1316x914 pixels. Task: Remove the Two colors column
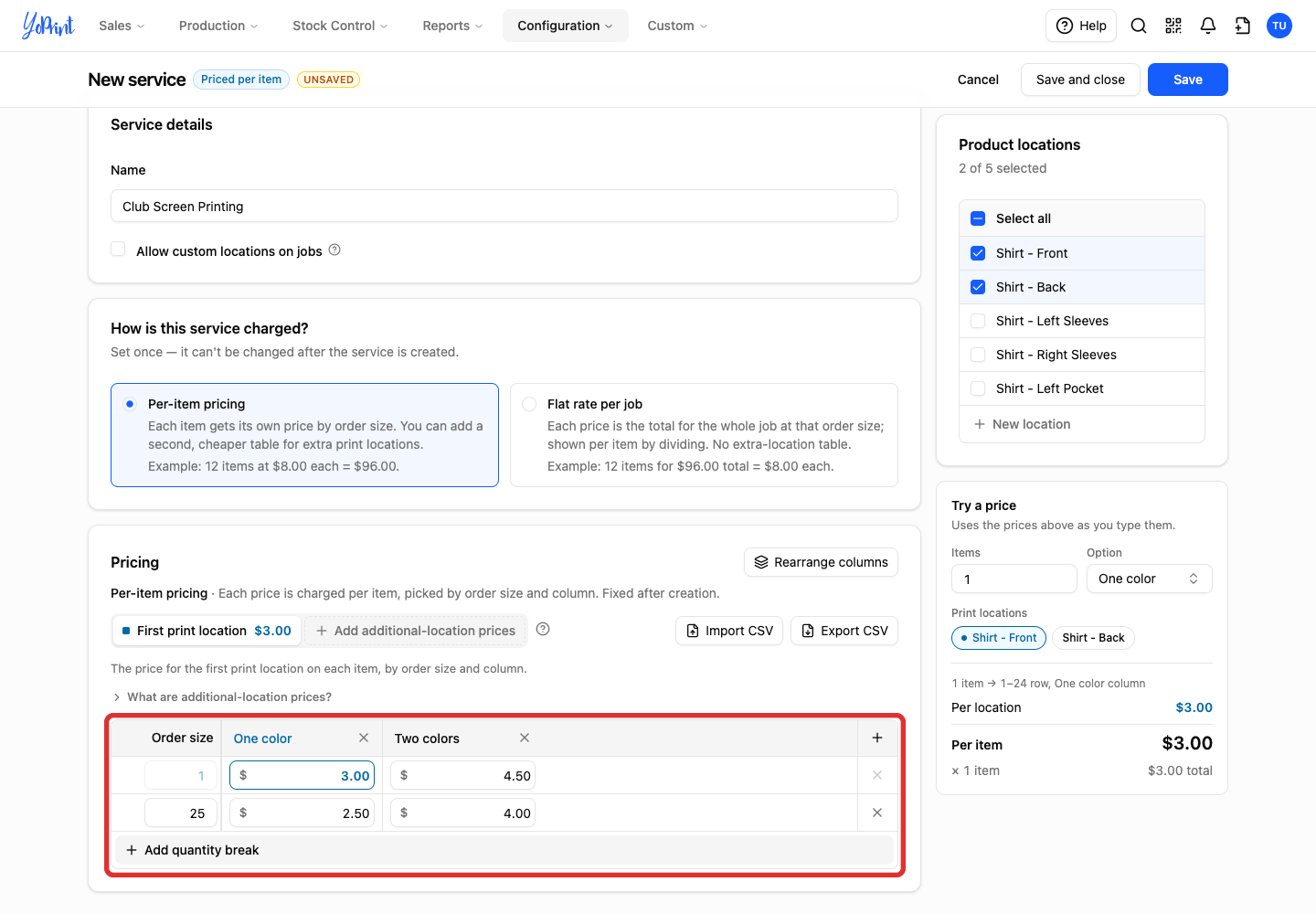click(x=525, y=738)
